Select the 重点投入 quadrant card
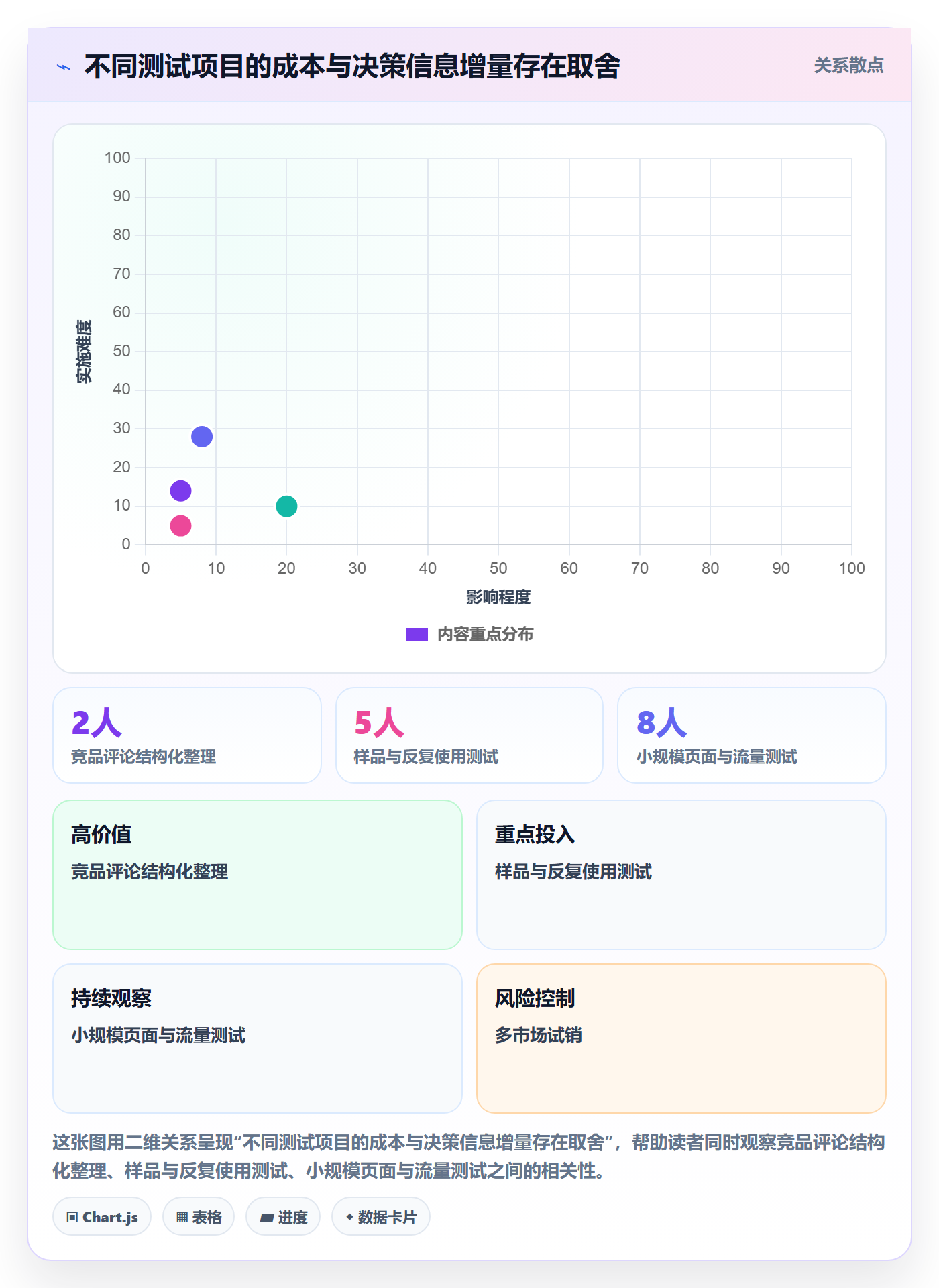Image resolution: width=939 pixels, height=1288 pixels. click(x=681, y=875)
